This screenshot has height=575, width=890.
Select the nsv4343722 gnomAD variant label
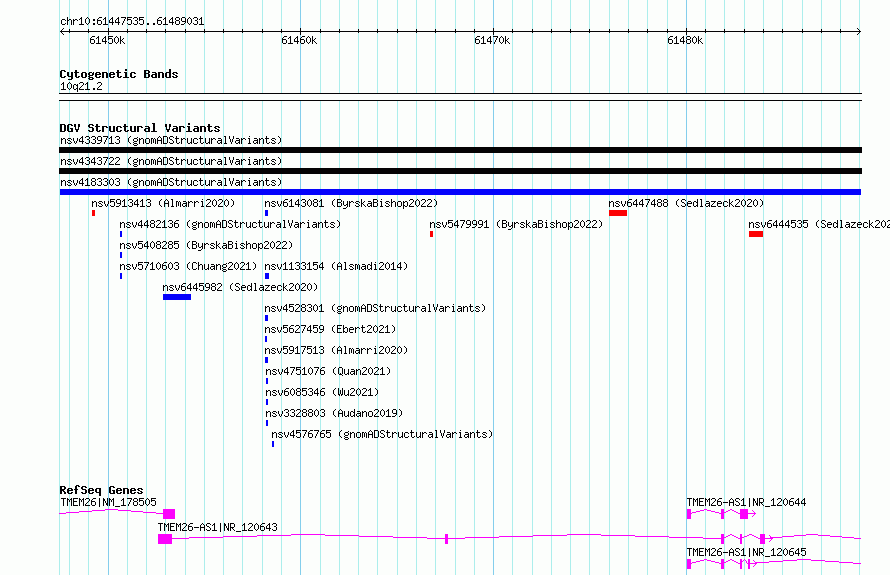171,161
